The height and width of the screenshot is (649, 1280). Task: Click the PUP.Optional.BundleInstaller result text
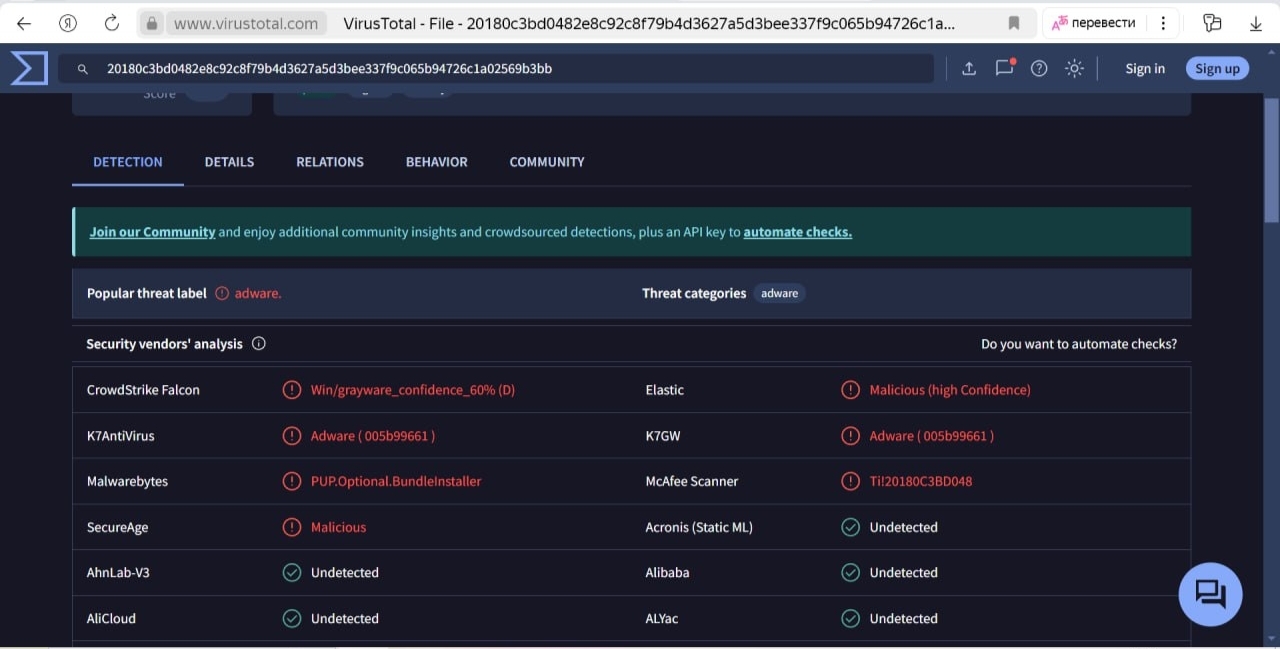[x=396, y=481]
